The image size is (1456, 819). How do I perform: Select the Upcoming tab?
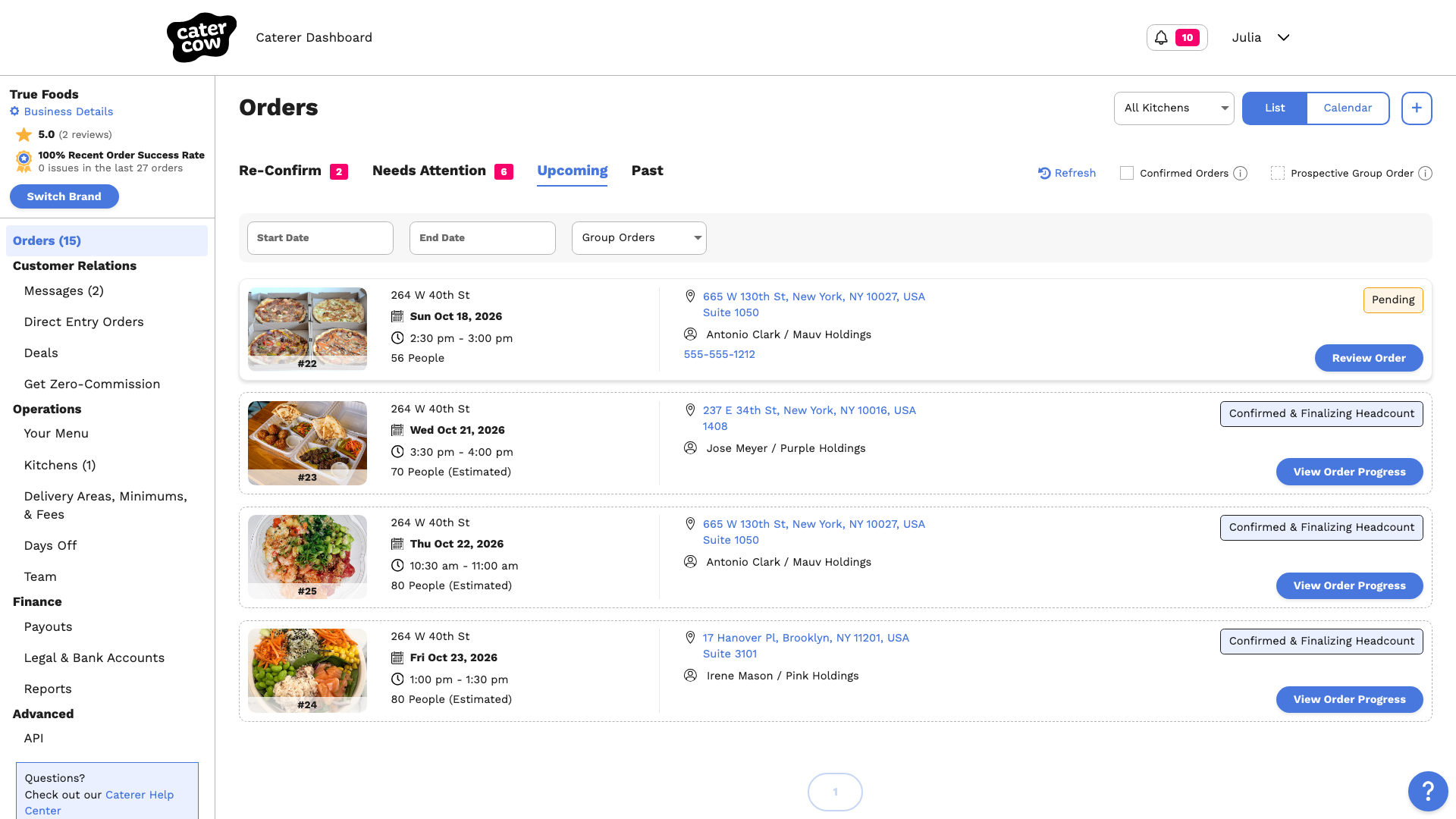(573, 171)
